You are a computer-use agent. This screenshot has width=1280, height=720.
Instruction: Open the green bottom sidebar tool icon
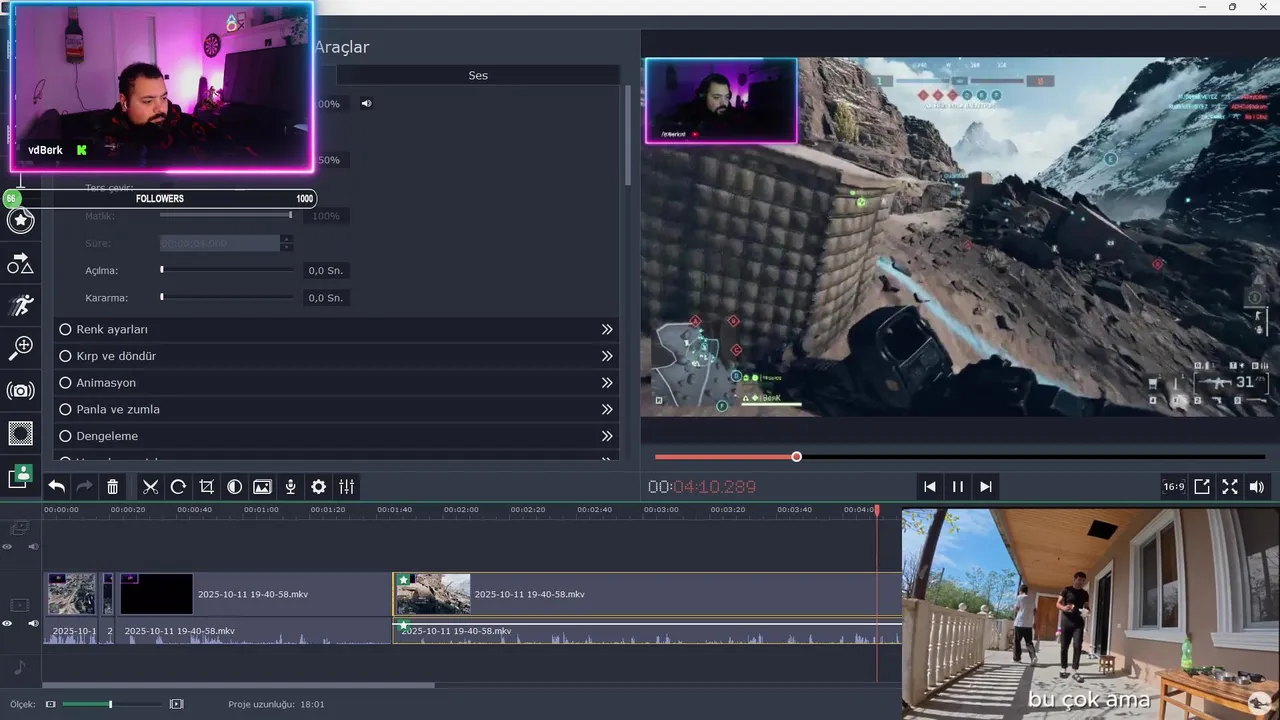(20, 476)
